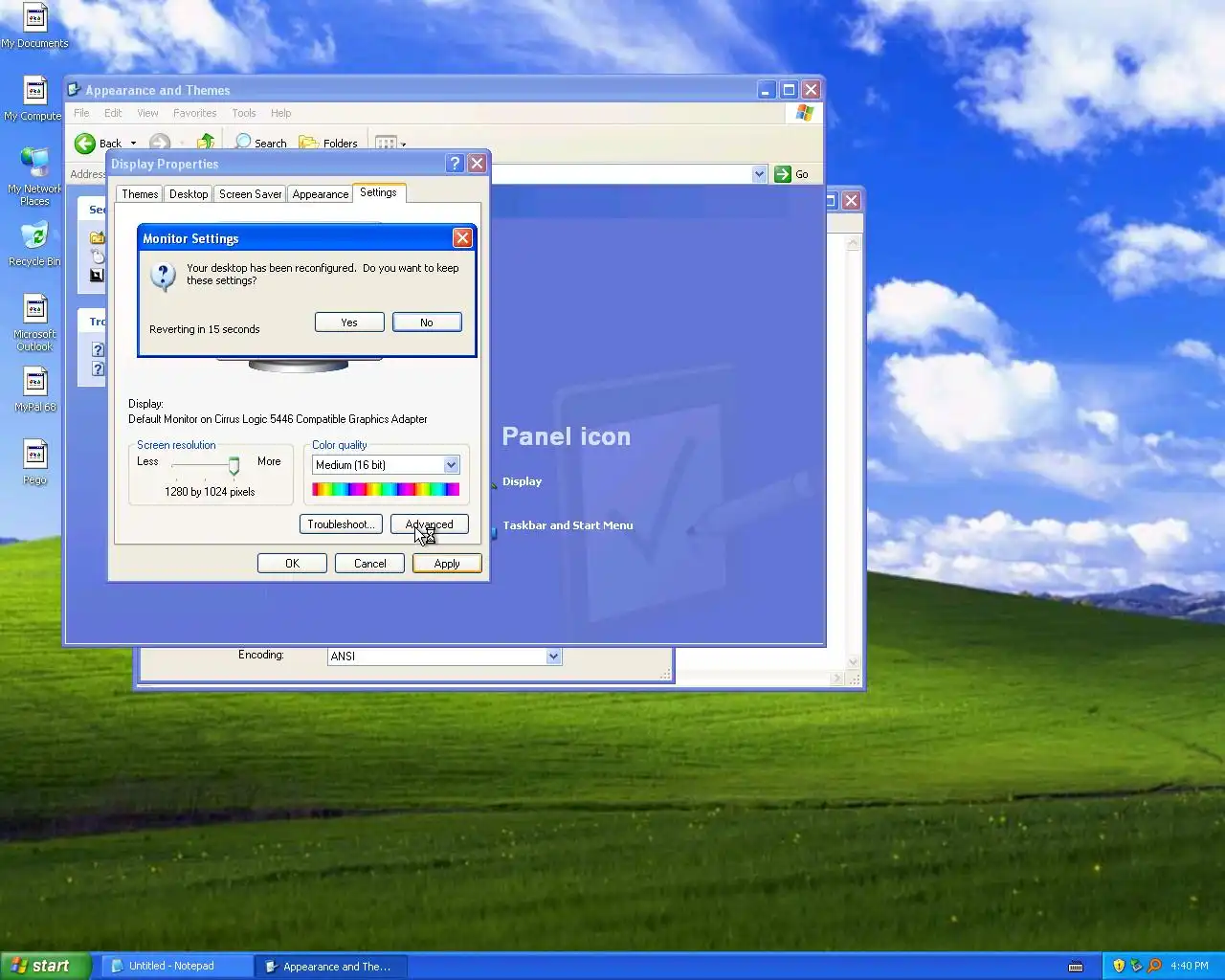Minimize the Appearance and Themes window
1225x980 pixels.
click(x=766, y=90)
